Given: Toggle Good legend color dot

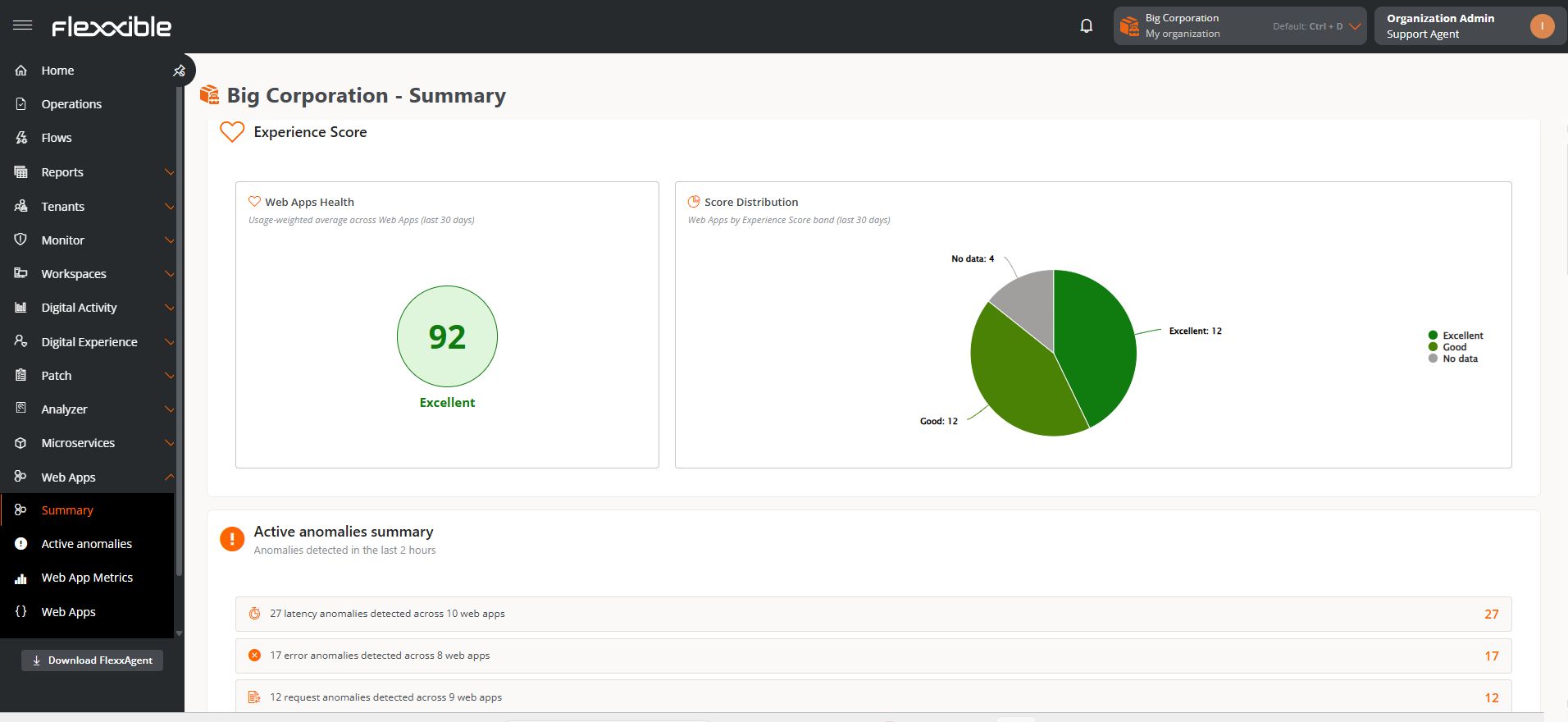Looking at the screenshot, I should (x=1433, y=347).
